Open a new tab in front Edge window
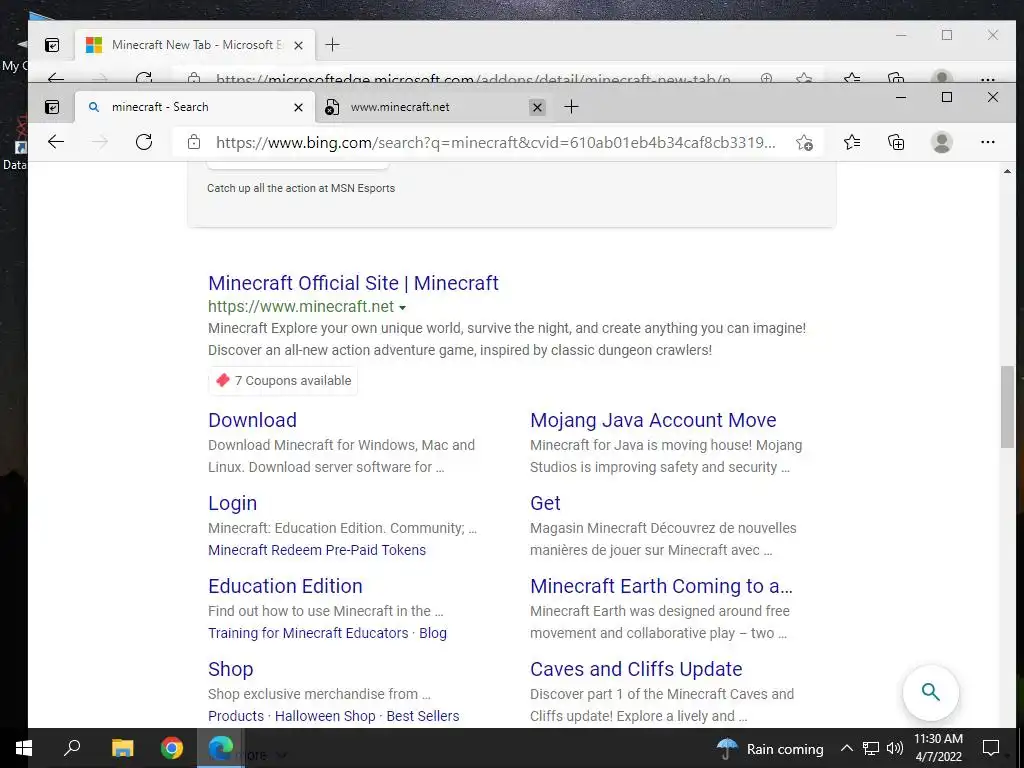 click(571, 106)
